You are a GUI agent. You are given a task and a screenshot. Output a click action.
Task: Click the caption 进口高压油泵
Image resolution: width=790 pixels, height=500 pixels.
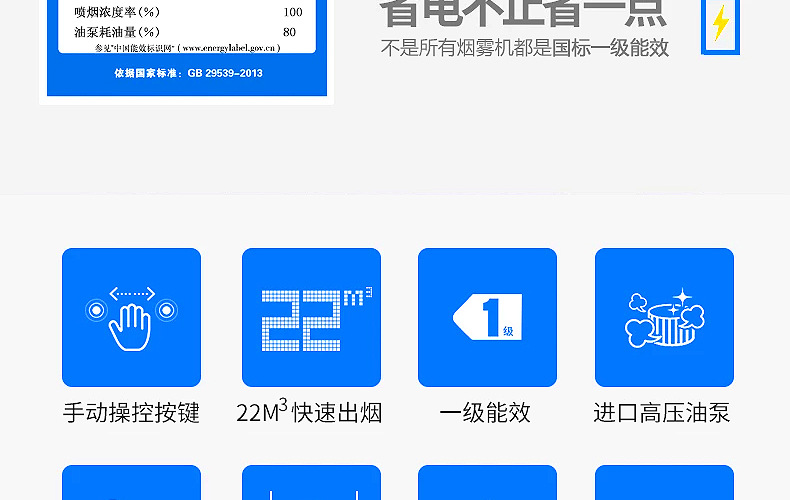tap(662, 413)
